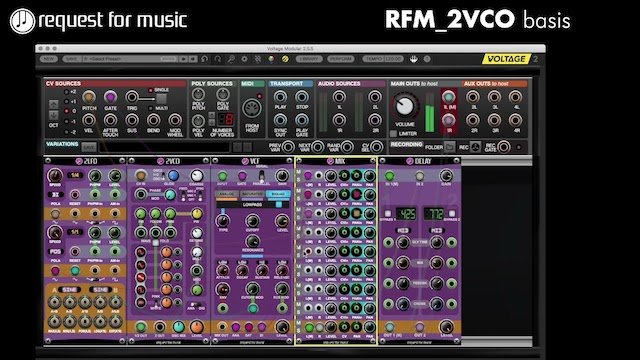
Task: Click the REC record button
Action: tap(475, 147)
